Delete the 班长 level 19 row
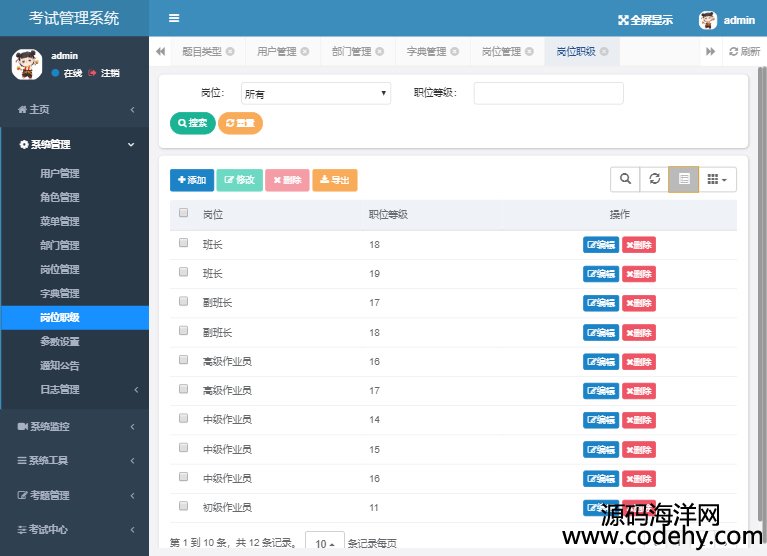 tap(639, 274)
